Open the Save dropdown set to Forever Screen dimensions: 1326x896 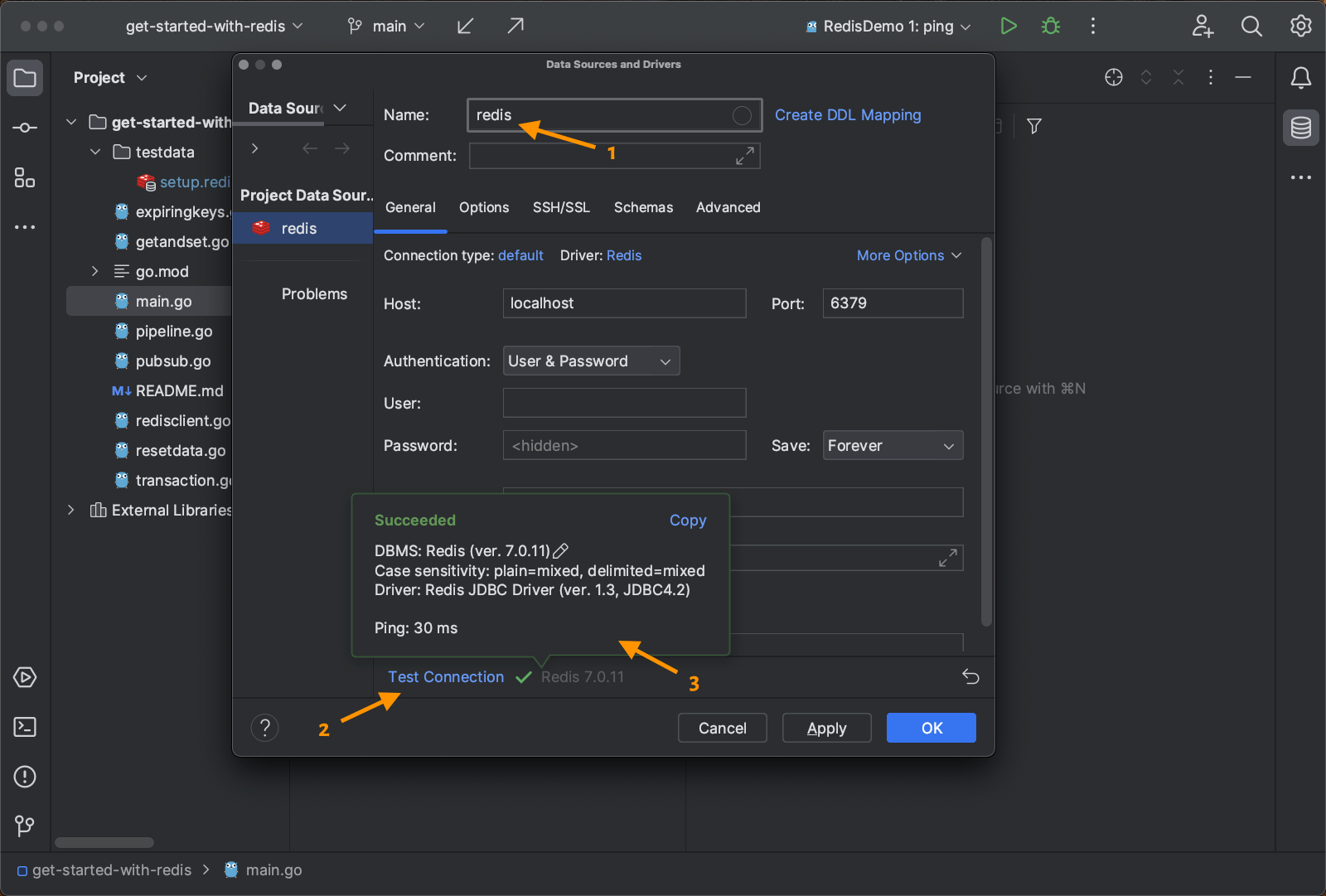(x=892, y=445)
